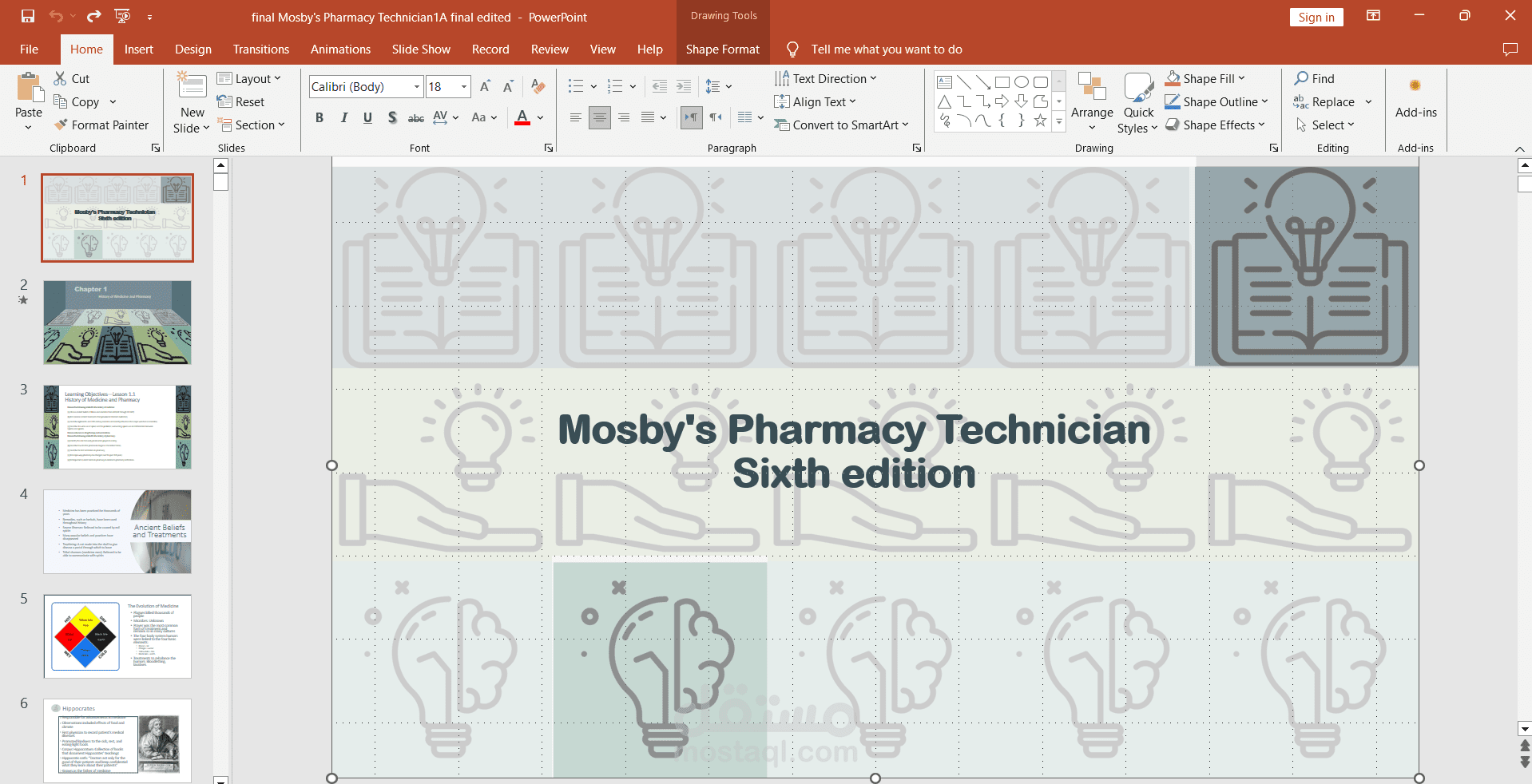Choose the 5-point star shape
The height and width of the screenshot is (784, 1532).
[x=1040, y=121]
